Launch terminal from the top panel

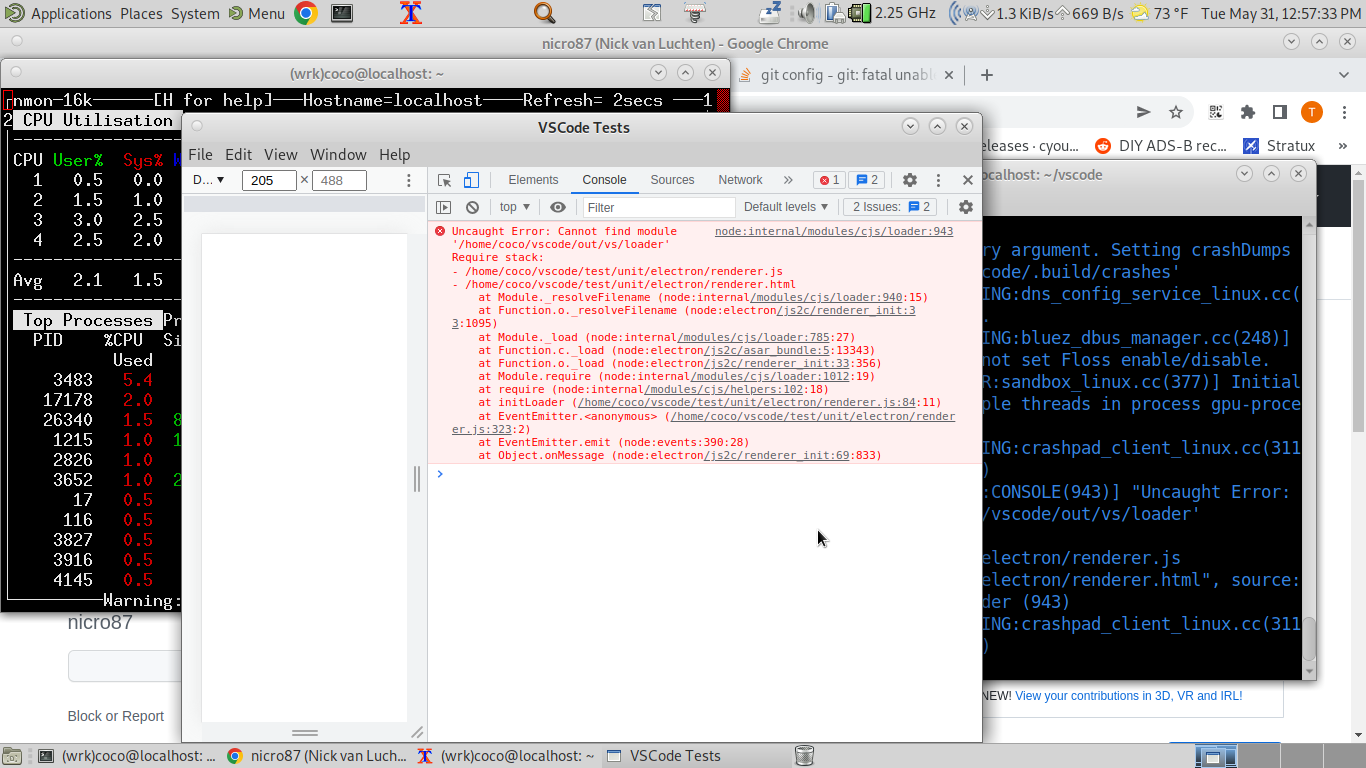(342, 13)
